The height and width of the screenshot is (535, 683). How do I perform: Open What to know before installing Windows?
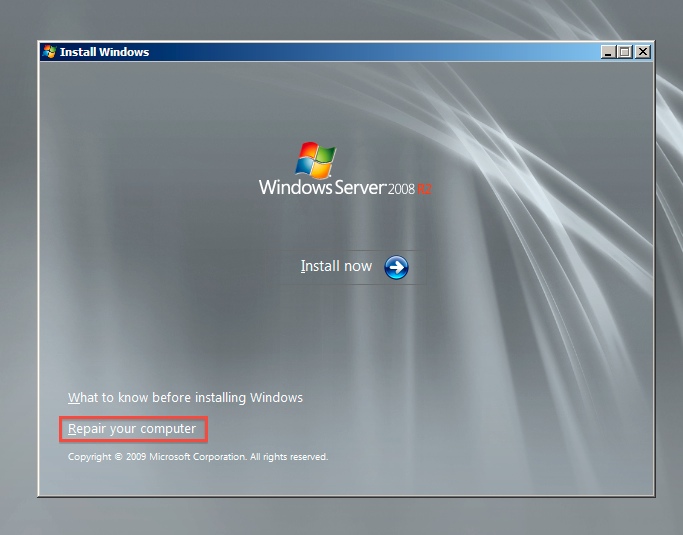click(185, 398)
